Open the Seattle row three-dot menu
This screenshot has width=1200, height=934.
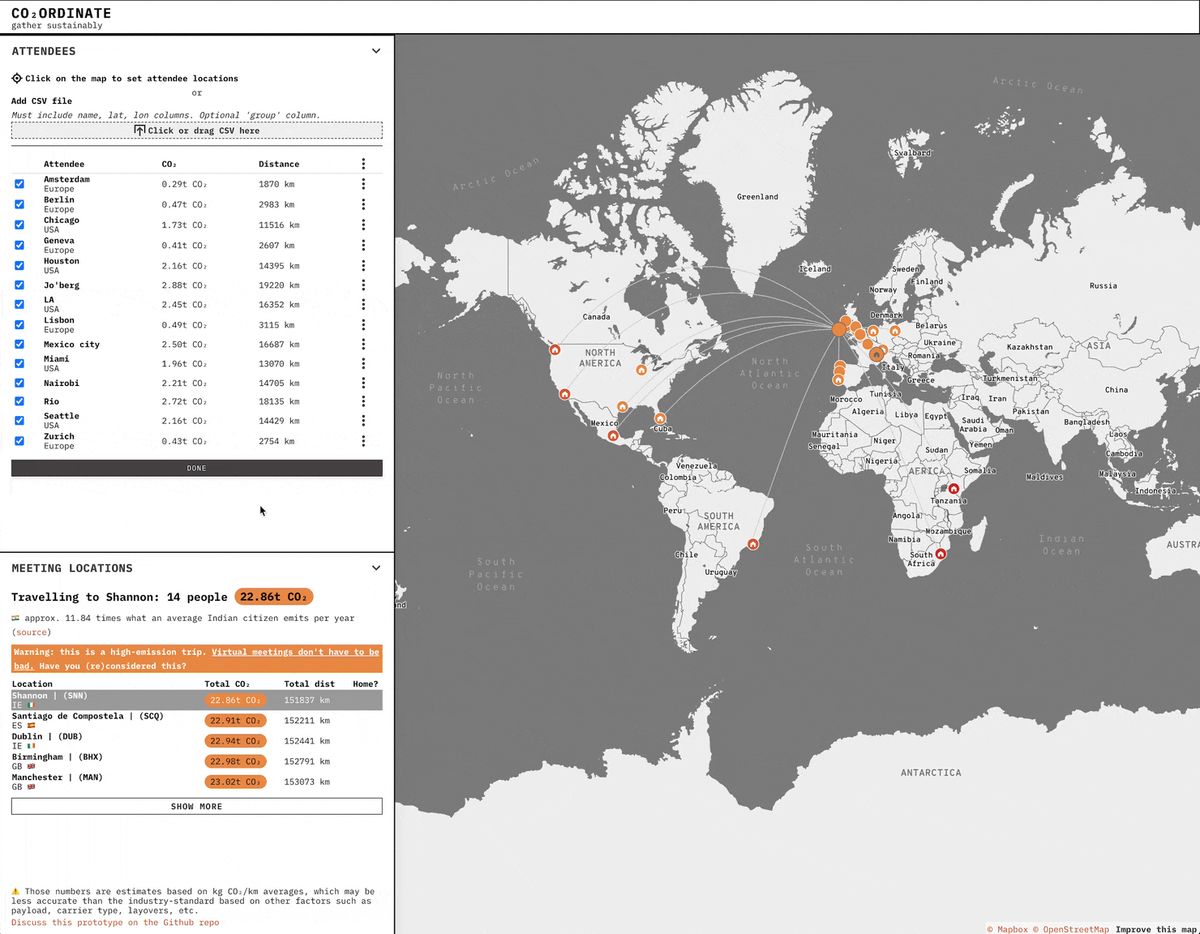point(363,421)
